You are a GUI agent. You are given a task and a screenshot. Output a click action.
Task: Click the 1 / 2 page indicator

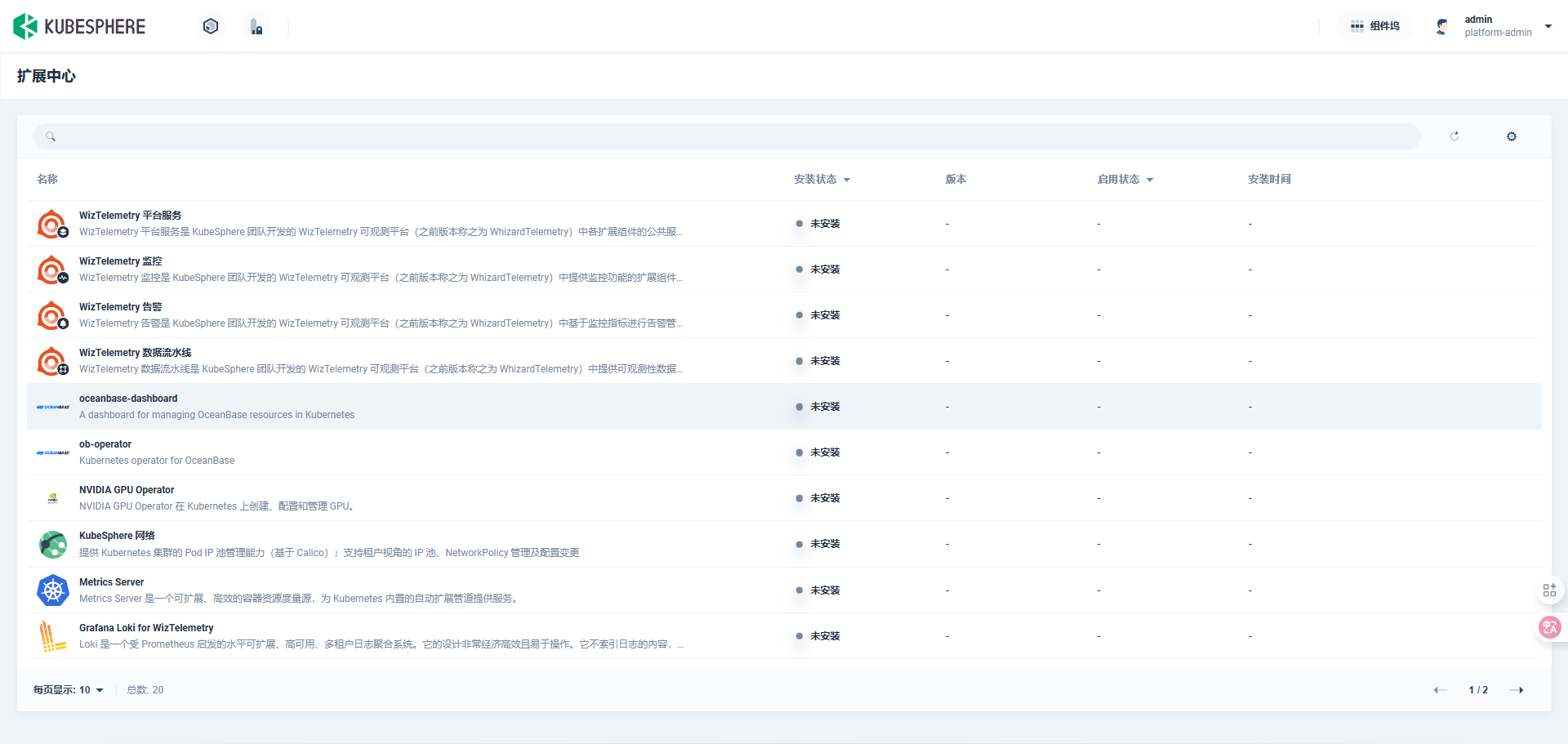click(1478, 690)
